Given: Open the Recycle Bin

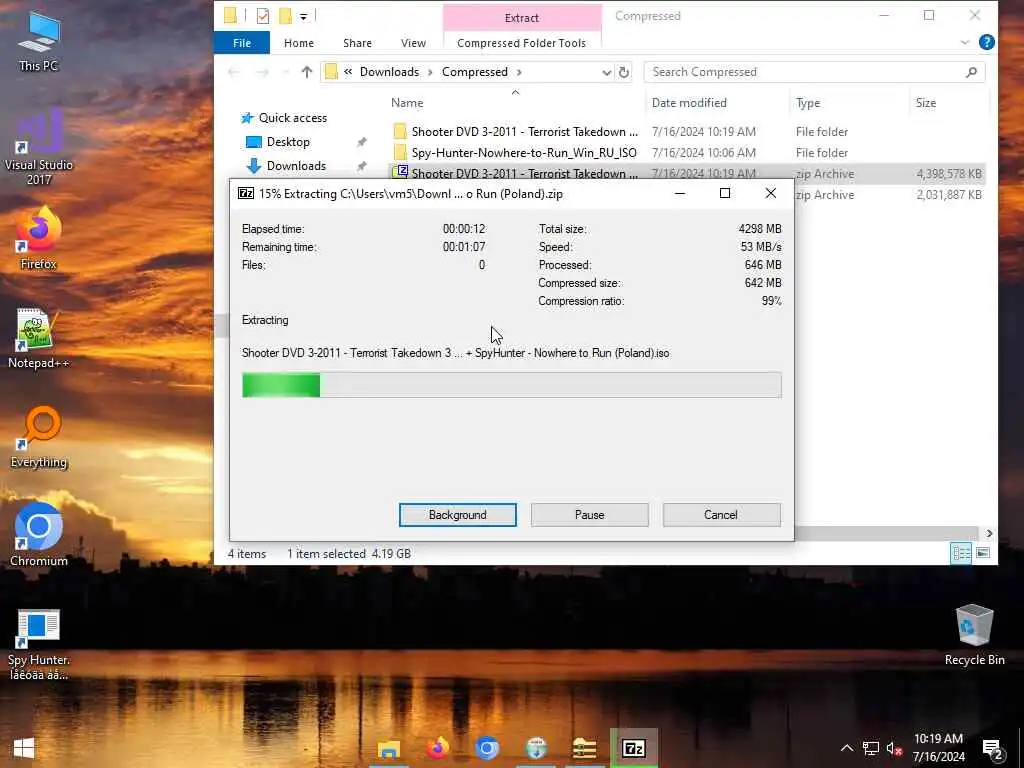Looking at the screenshot, I should coord(974,634).
